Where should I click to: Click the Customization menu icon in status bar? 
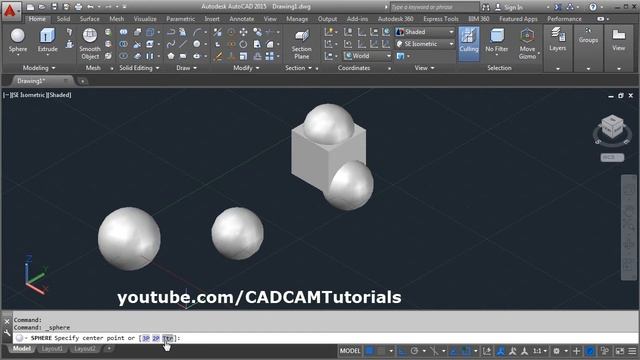click(x=632, y=351)
